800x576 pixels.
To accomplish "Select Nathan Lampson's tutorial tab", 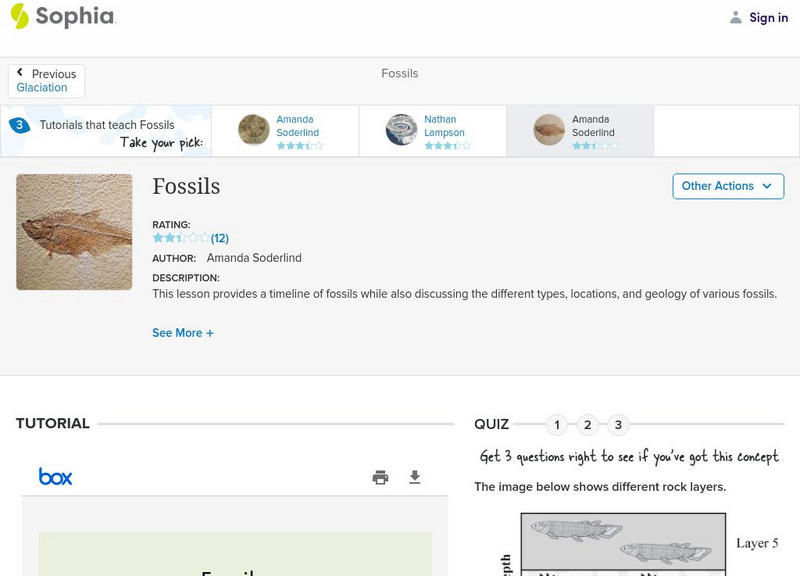I will pos(432,130).
